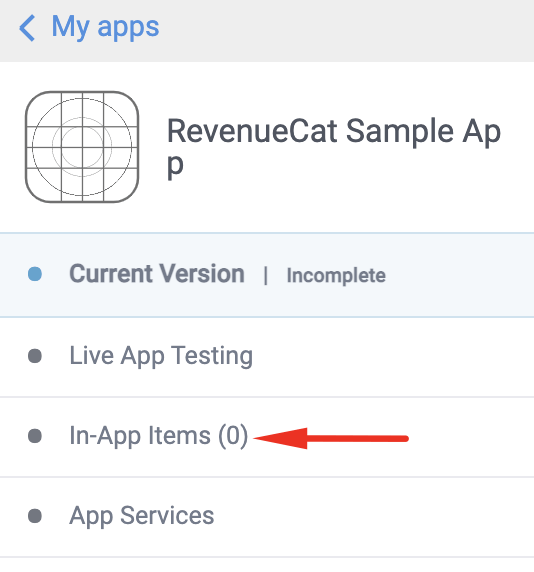Viewport: 534px width, 572px height.
Task: Click the gray dot beside App Services
Action: point(35,516)
